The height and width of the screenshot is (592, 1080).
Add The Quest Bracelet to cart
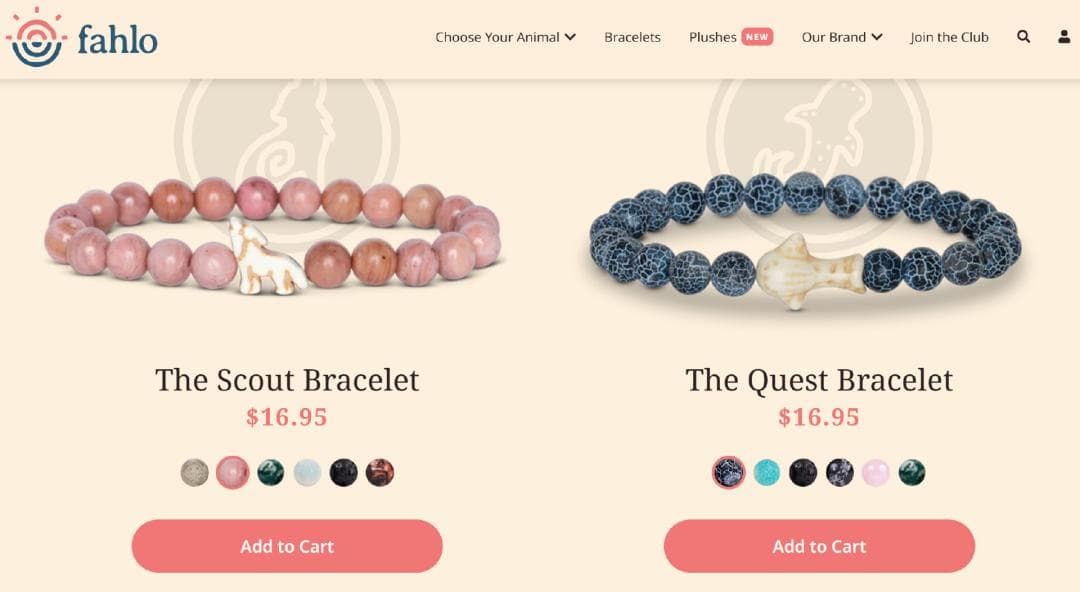coord(819,546)
